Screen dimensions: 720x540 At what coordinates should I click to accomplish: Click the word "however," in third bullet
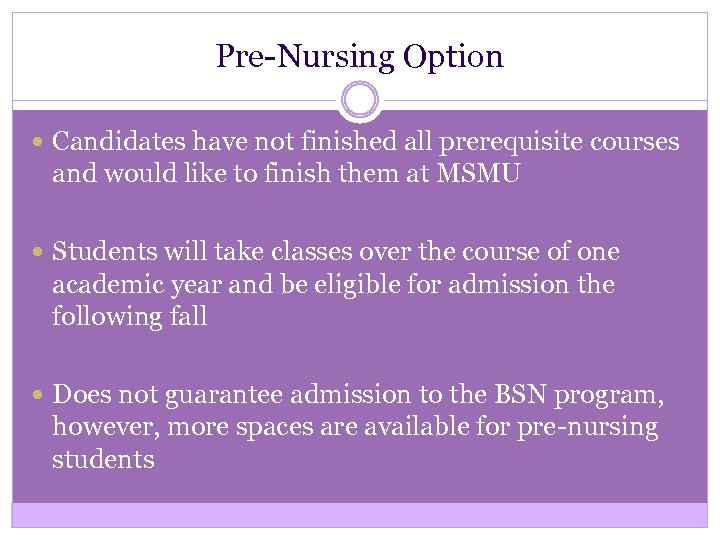100,427
